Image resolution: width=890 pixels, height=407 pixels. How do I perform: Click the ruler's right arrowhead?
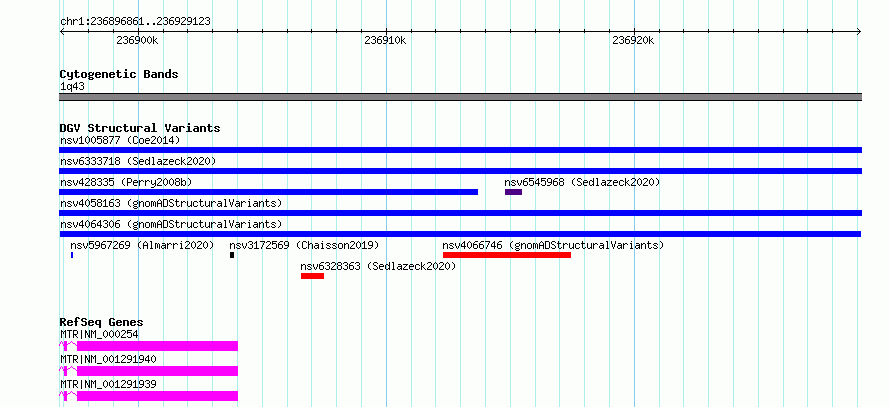859,32
